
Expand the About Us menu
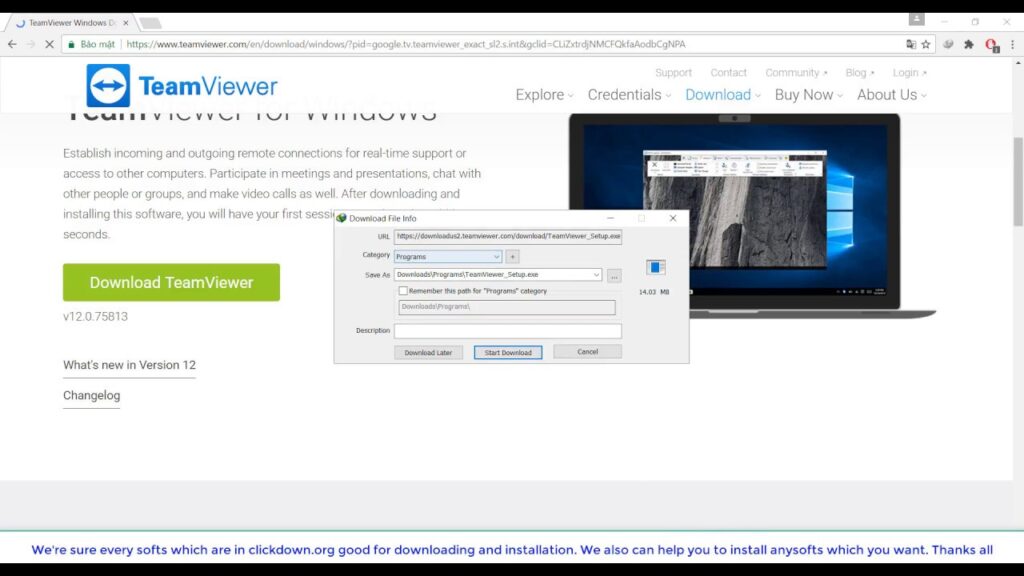891,95
